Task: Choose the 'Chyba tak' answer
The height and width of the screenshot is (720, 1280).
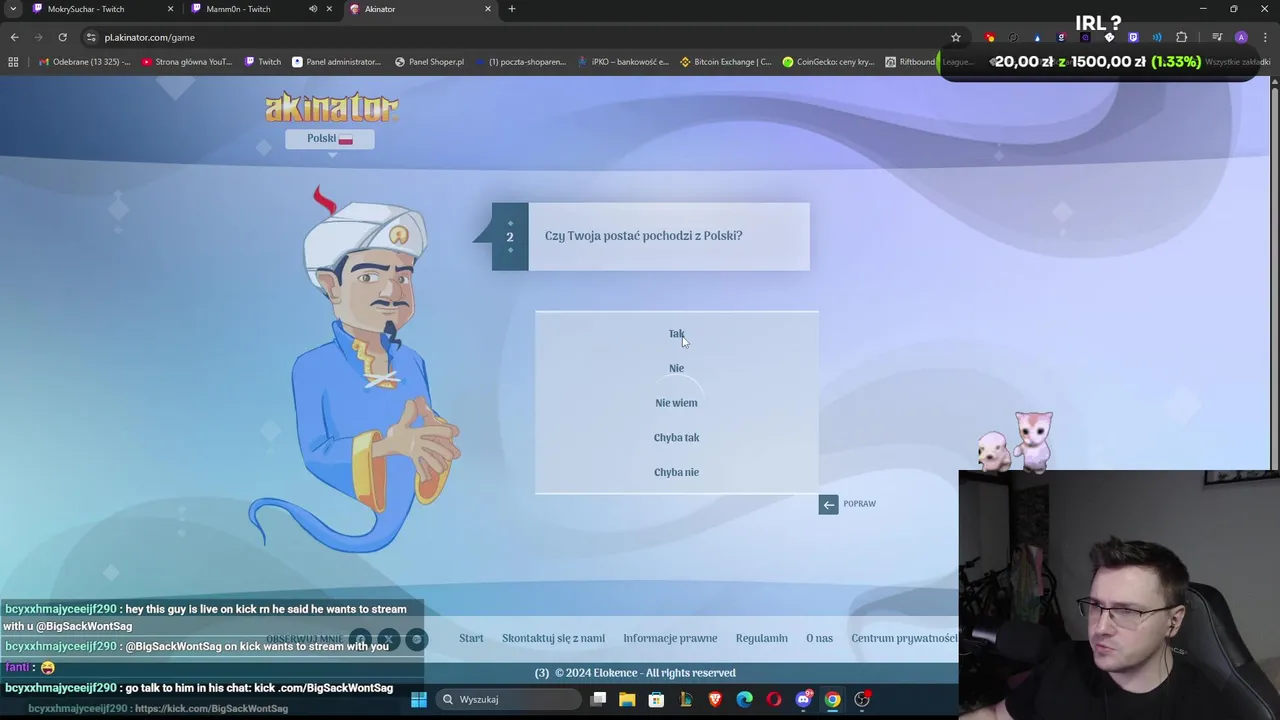Action: click(676, 438)
